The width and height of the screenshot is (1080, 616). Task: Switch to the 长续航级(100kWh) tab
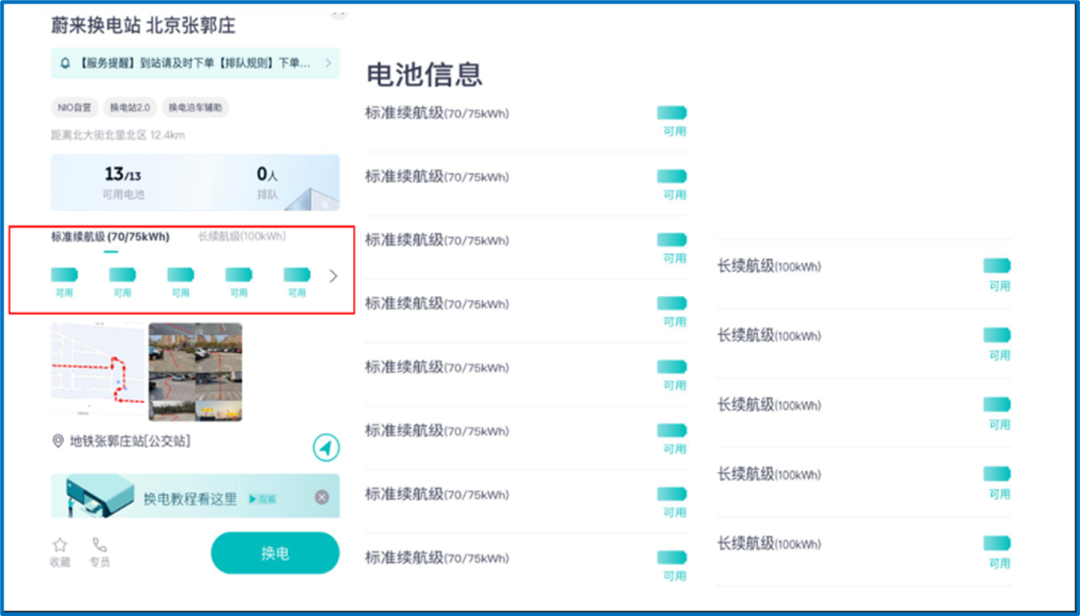point(242,236)
